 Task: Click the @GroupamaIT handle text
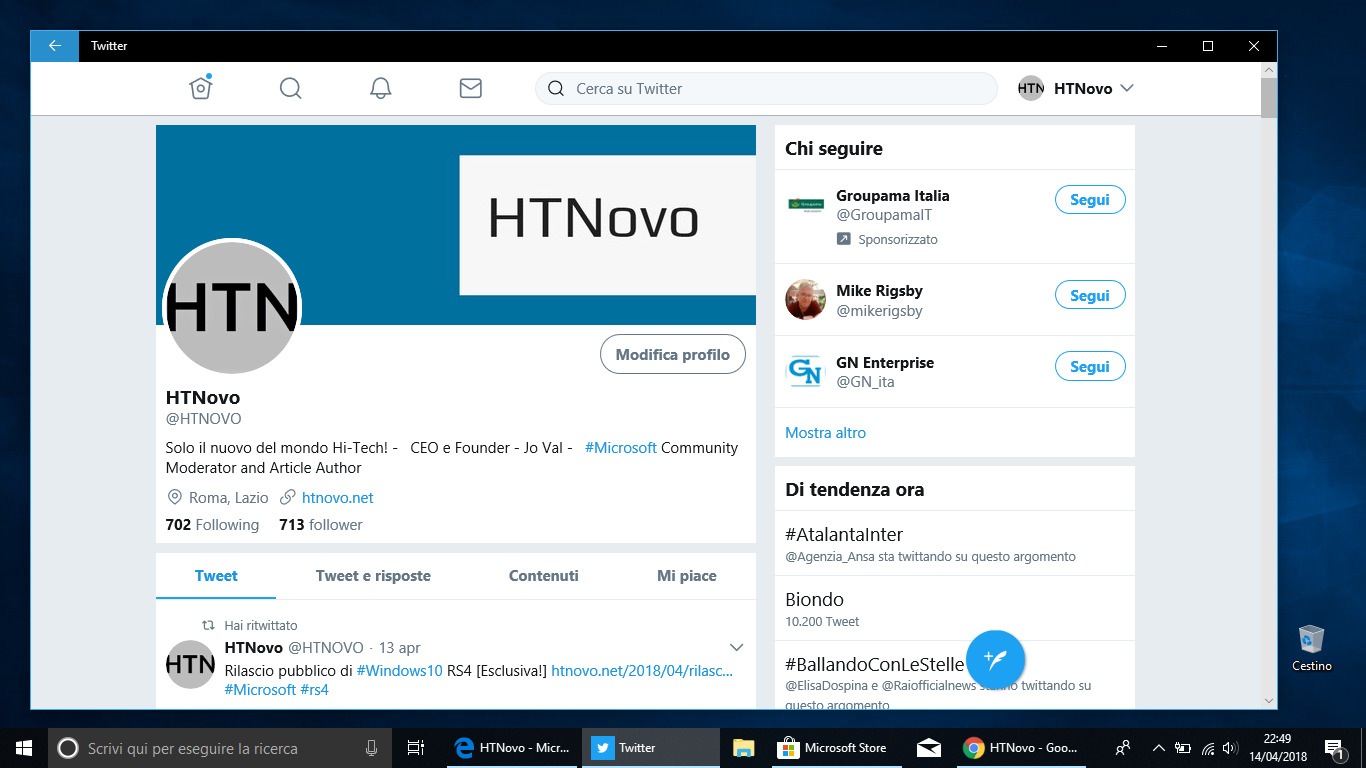point(884,215)
